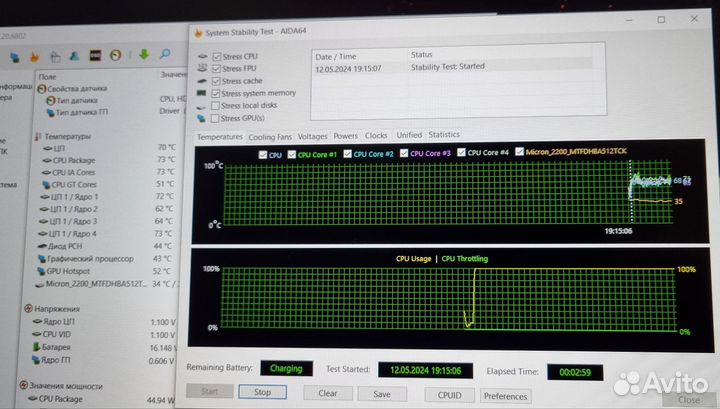The image size is (720, 409).
Task: Uncheck the Stress FPU checkbox
Action: 216,68
